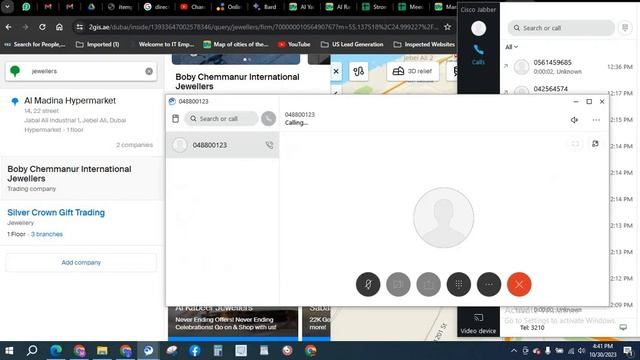The width and height of the screenshot is (640, 360).
Task: Click the disabled video button in call controls
Action: pyautogui.click(x=398, y=284)
